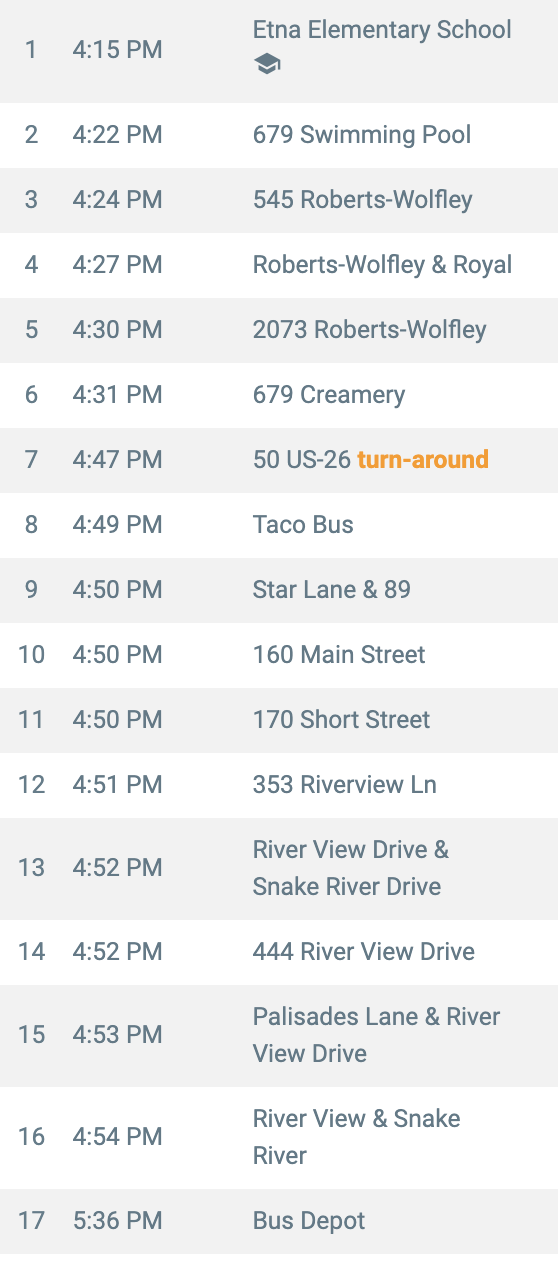
Task: Select the 545 Roberts-Wolfley stop row
Action: [279, 199]
